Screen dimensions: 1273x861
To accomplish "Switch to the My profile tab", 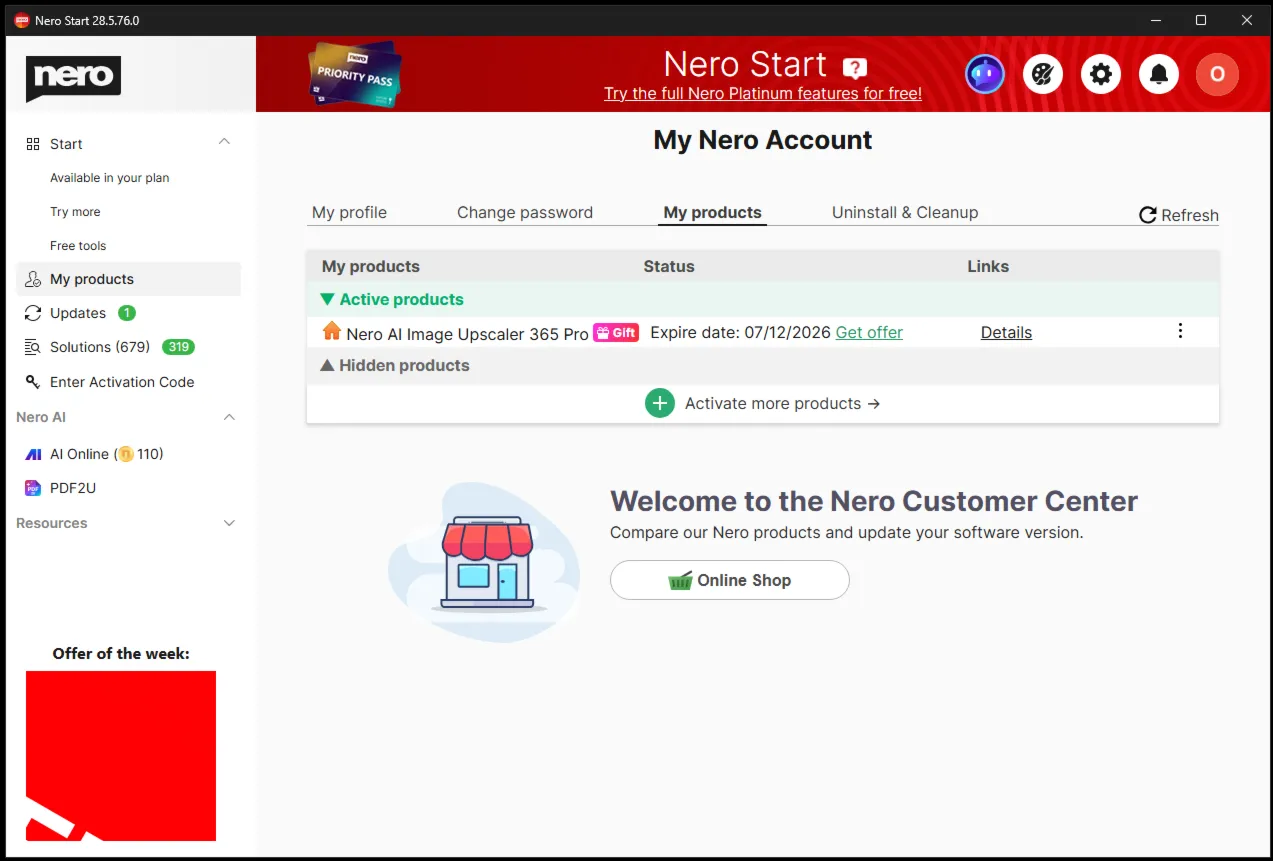I will pos(349,212).
